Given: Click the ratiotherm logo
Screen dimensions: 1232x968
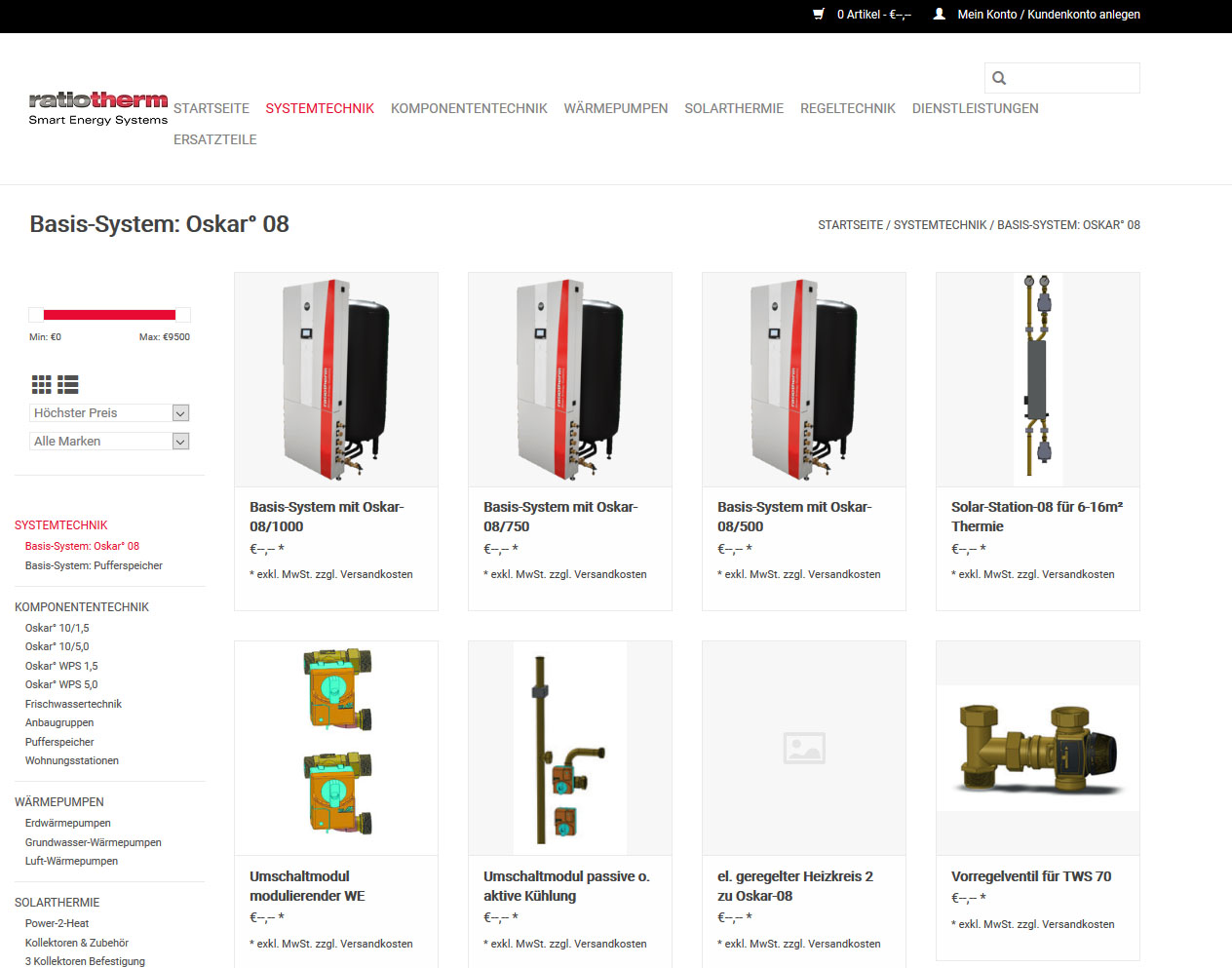Looking at the screenshot, I should 98,108.
